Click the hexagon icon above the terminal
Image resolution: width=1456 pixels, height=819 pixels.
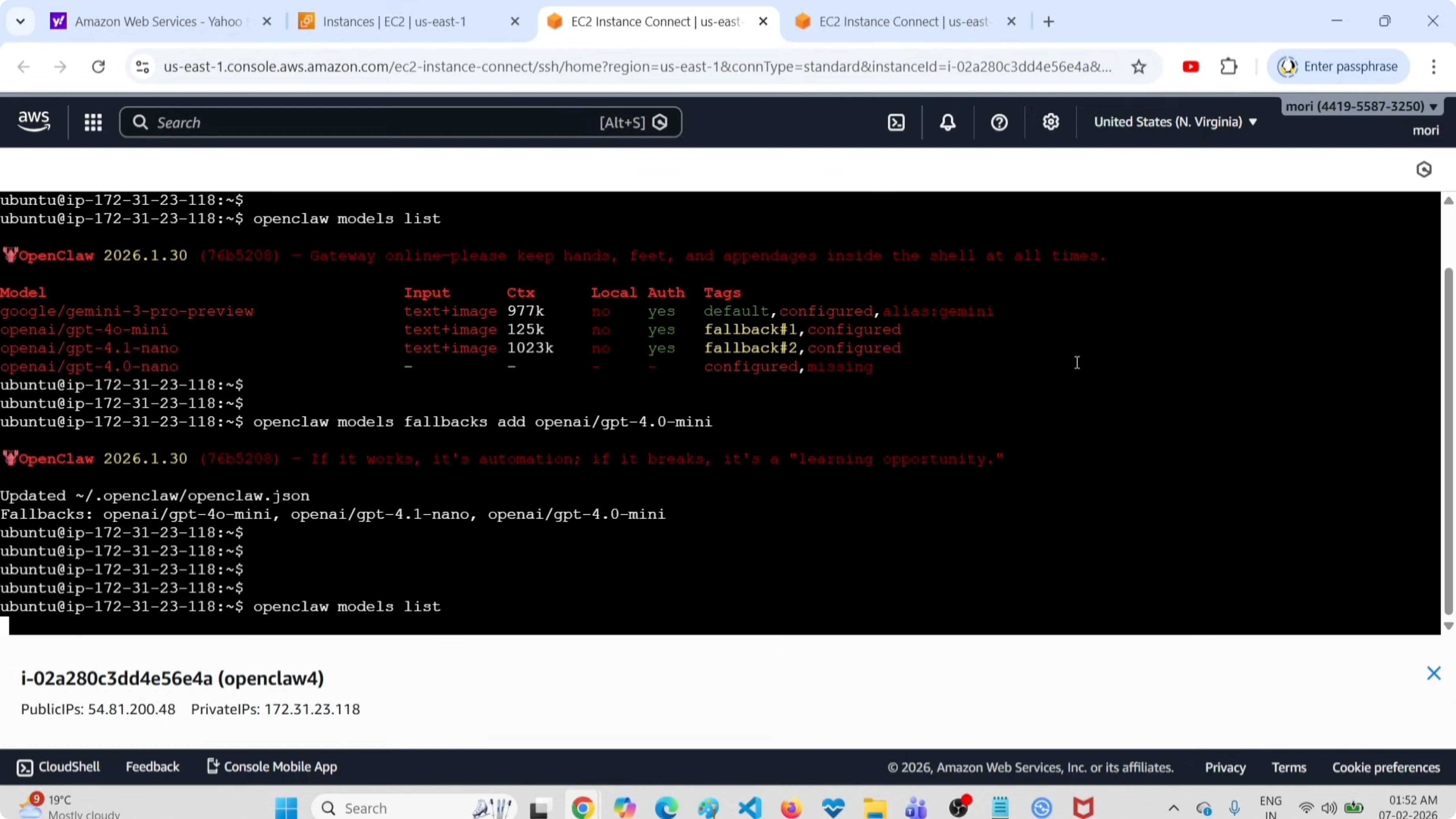pos(1423,170)
